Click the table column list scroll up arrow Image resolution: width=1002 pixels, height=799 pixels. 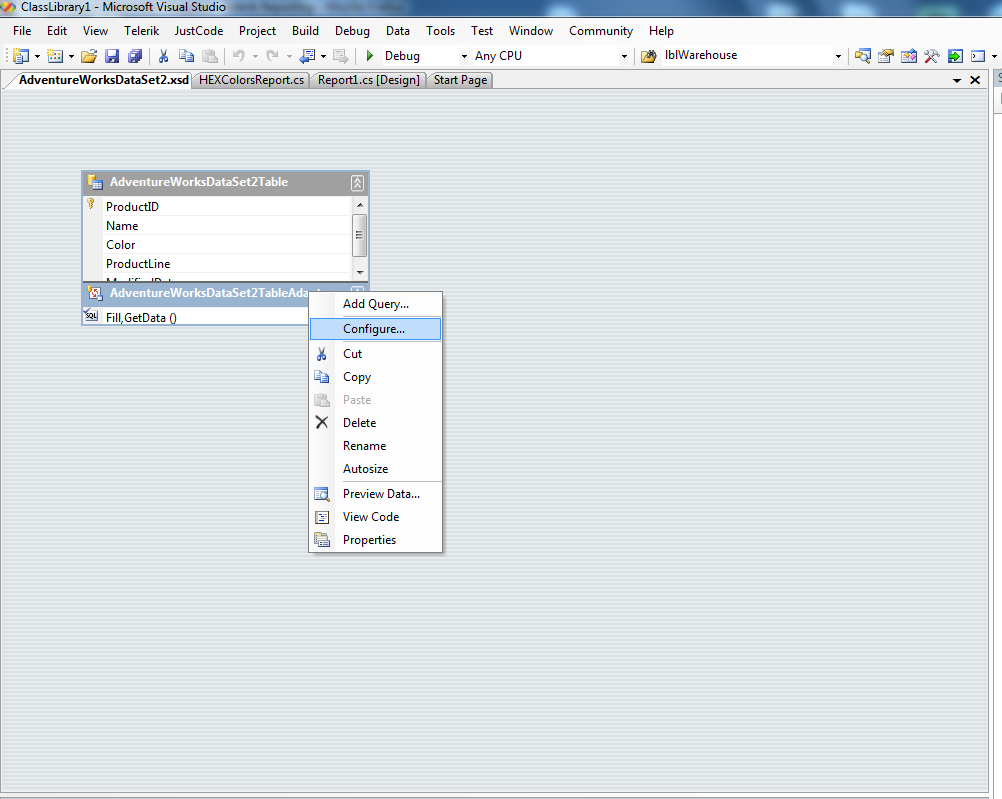coord(360,205)
